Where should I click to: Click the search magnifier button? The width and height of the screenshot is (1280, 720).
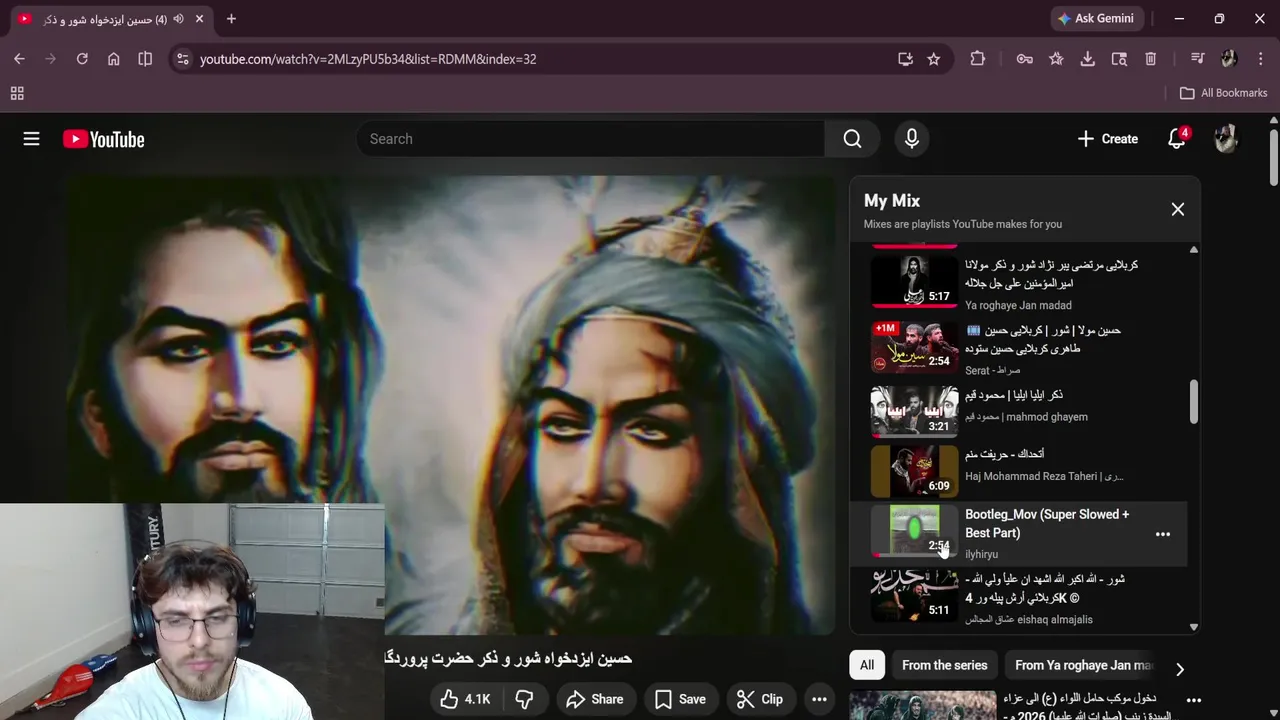(x=852, y=139)
